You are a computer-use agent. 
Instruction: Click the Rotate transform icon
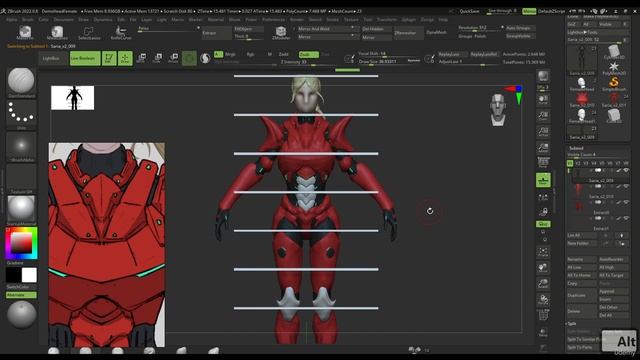[173, 58]
